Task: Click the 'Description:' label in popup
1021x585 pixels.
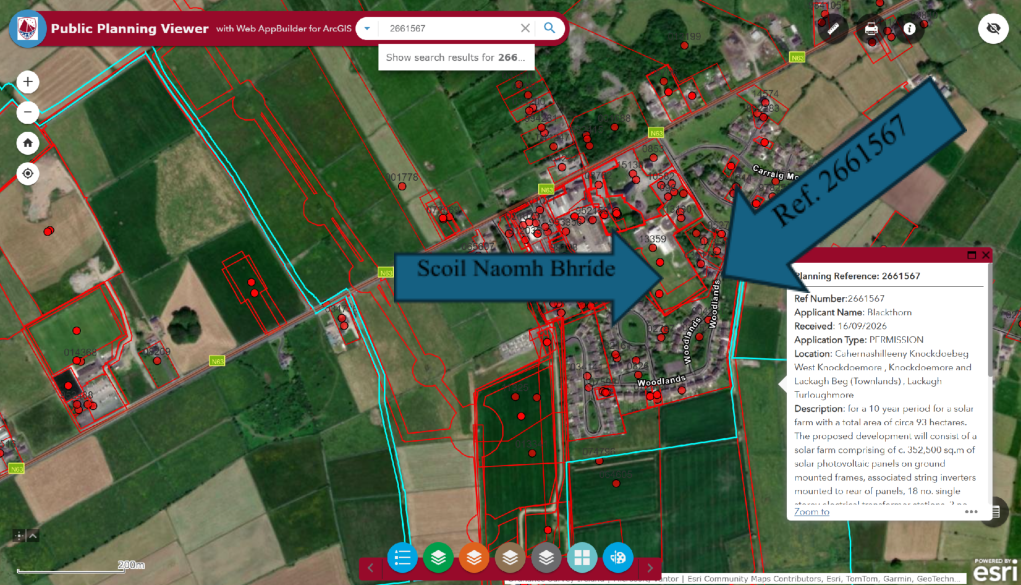Action: [819, 408]
